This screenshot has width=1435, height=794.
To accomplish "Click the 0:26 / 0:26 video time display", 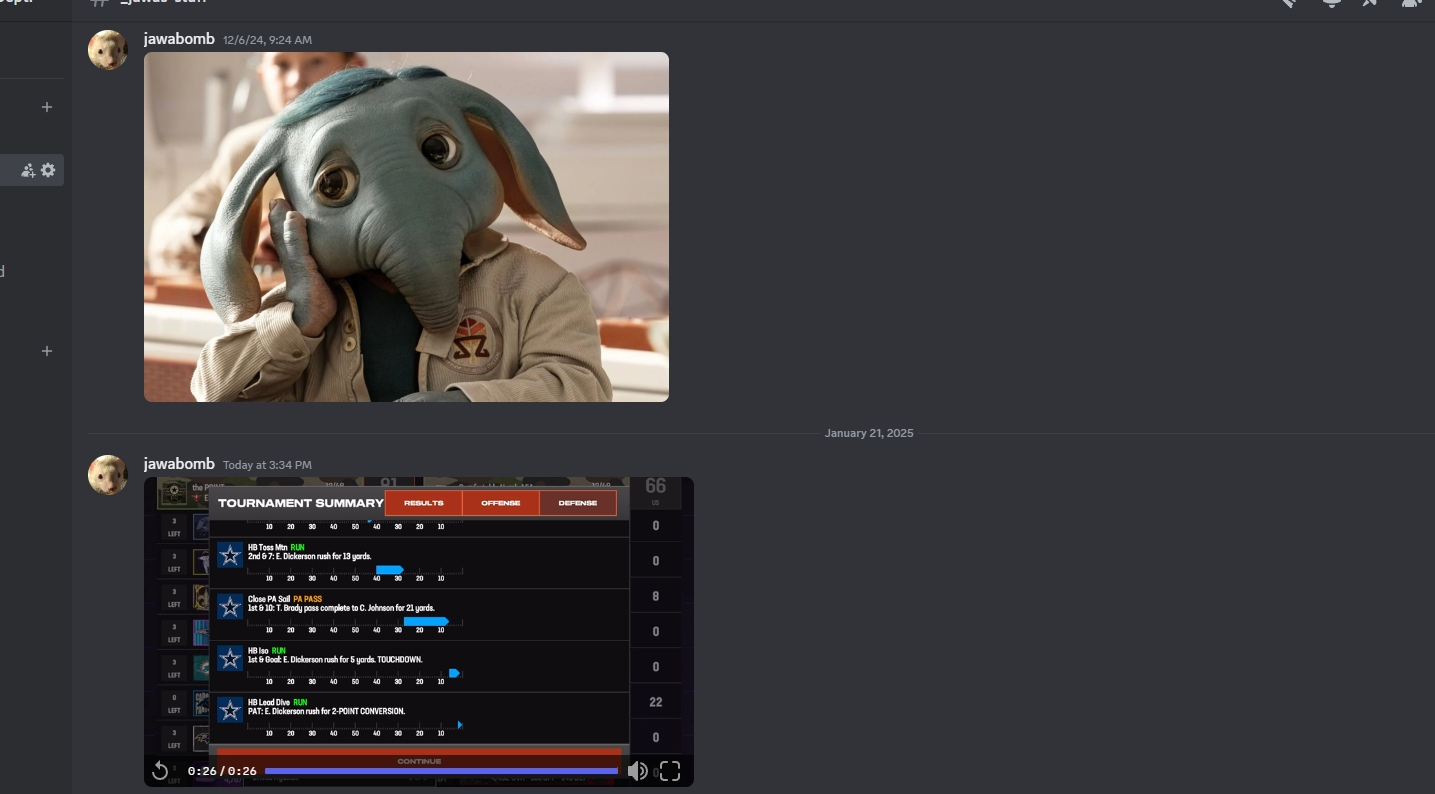I will 222,771.
